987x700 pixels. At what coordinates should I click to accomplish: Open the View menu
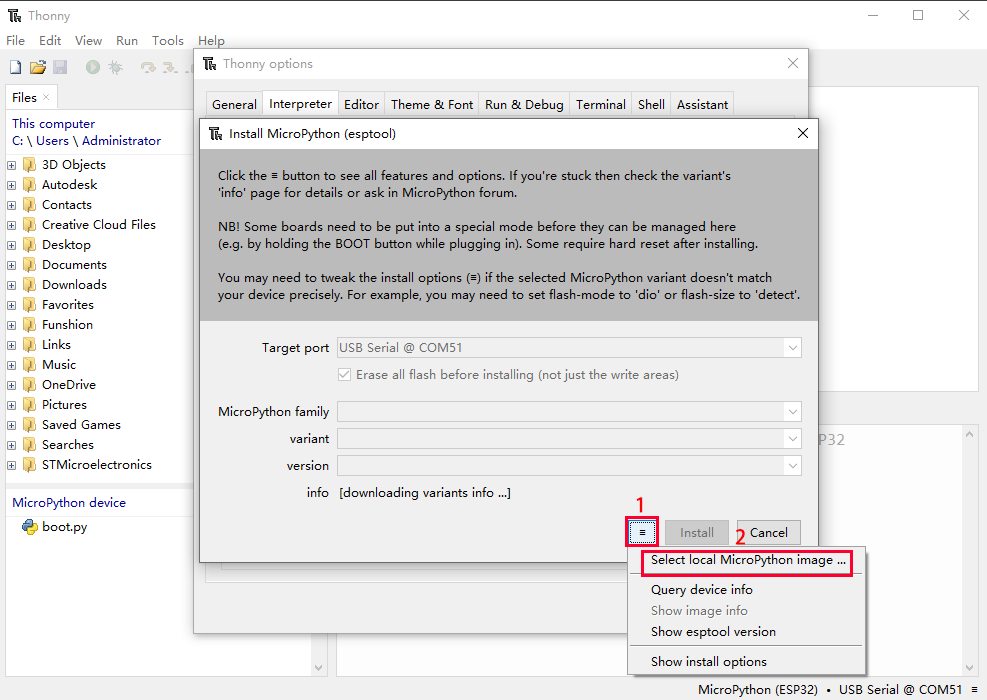[x=88, y=40]
